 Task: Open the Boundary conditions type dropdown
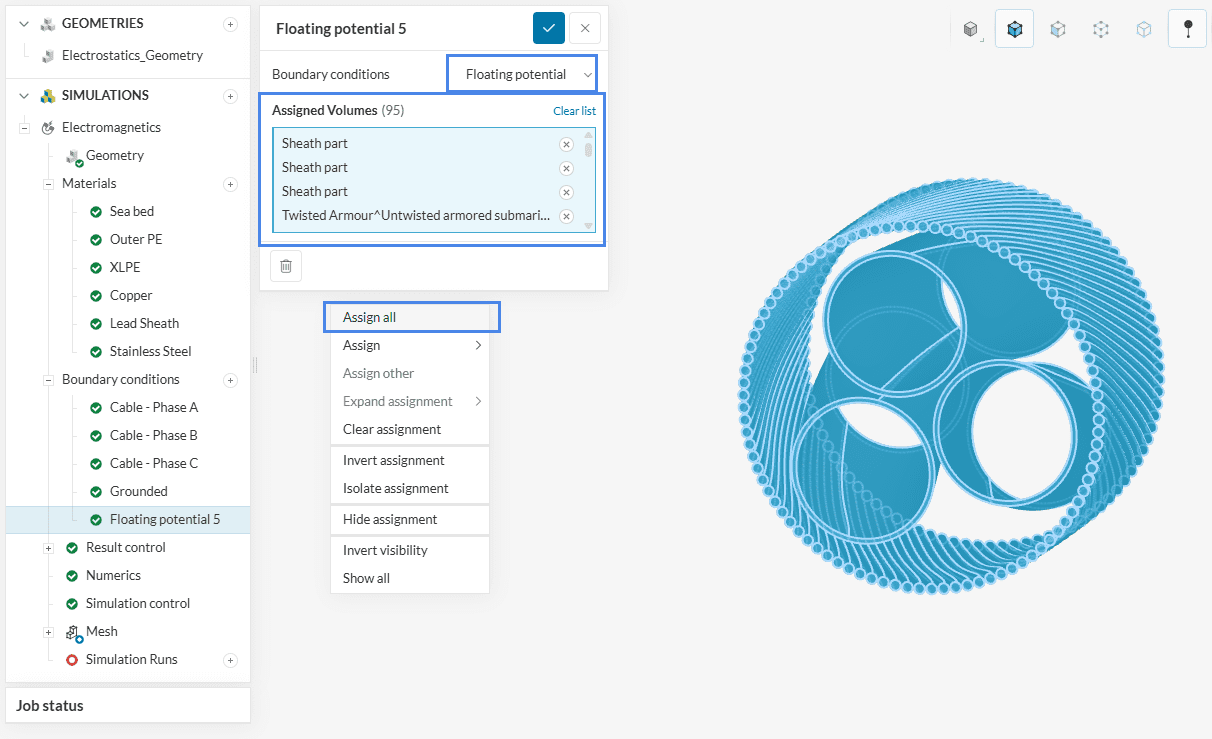[521, 75]
